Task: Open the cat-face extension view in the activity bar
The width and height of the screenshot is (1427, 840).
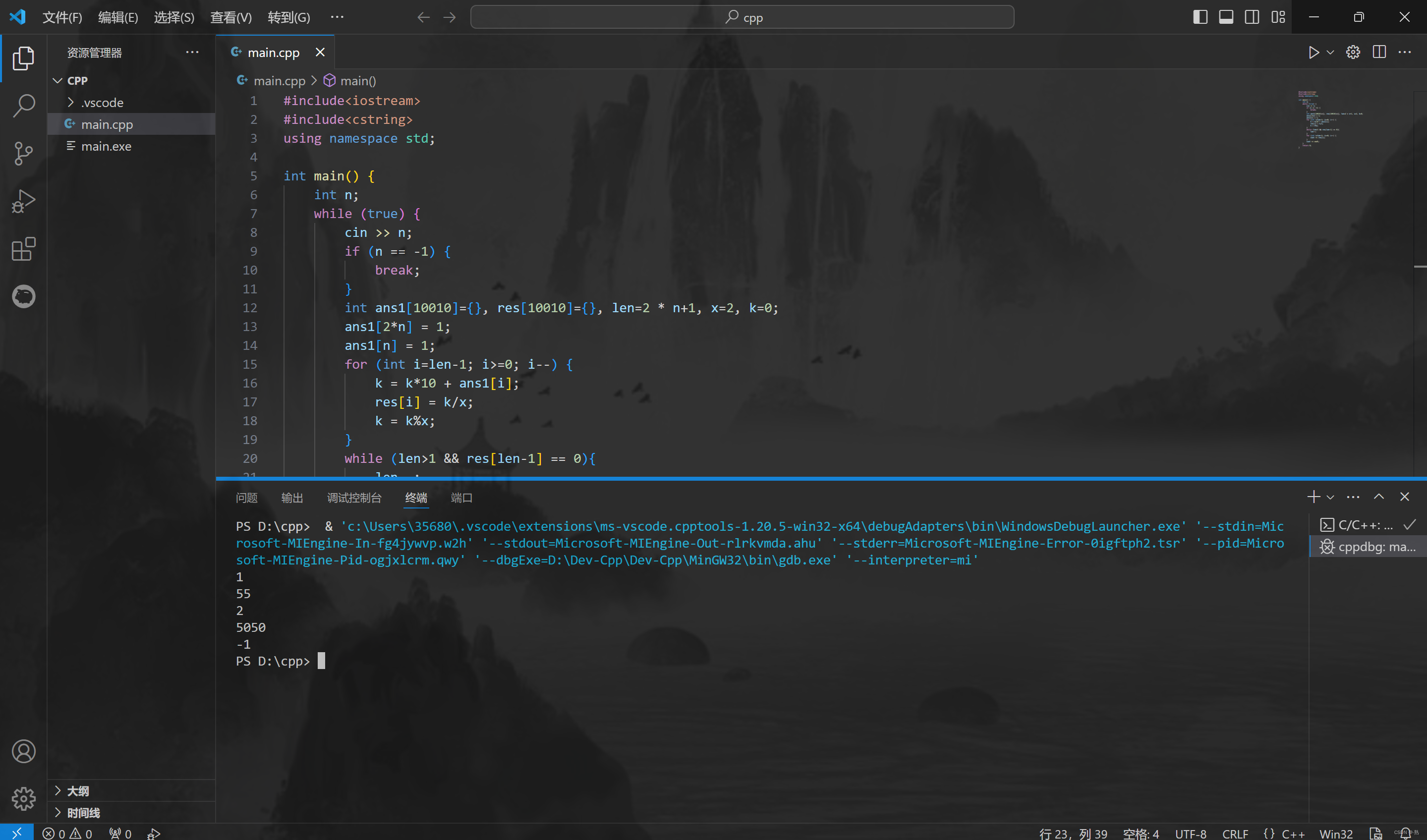Action: pos(23,296)
